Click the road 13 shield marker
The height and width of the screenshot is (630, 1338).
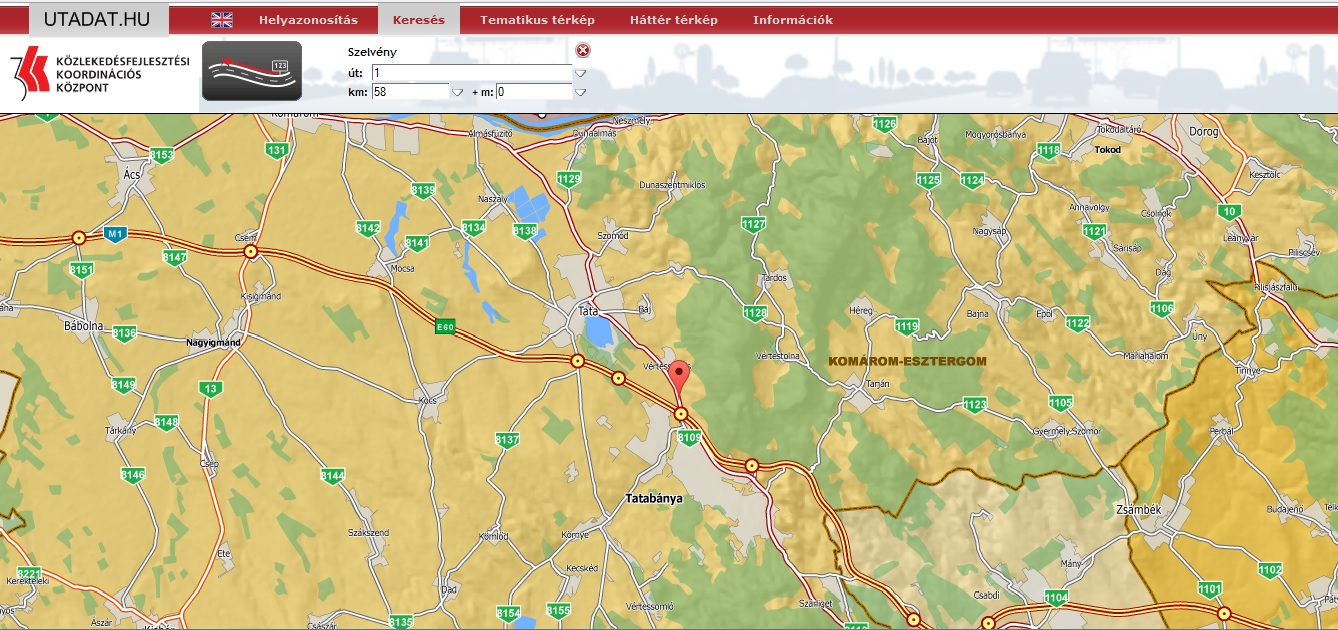tap(210, 389)
